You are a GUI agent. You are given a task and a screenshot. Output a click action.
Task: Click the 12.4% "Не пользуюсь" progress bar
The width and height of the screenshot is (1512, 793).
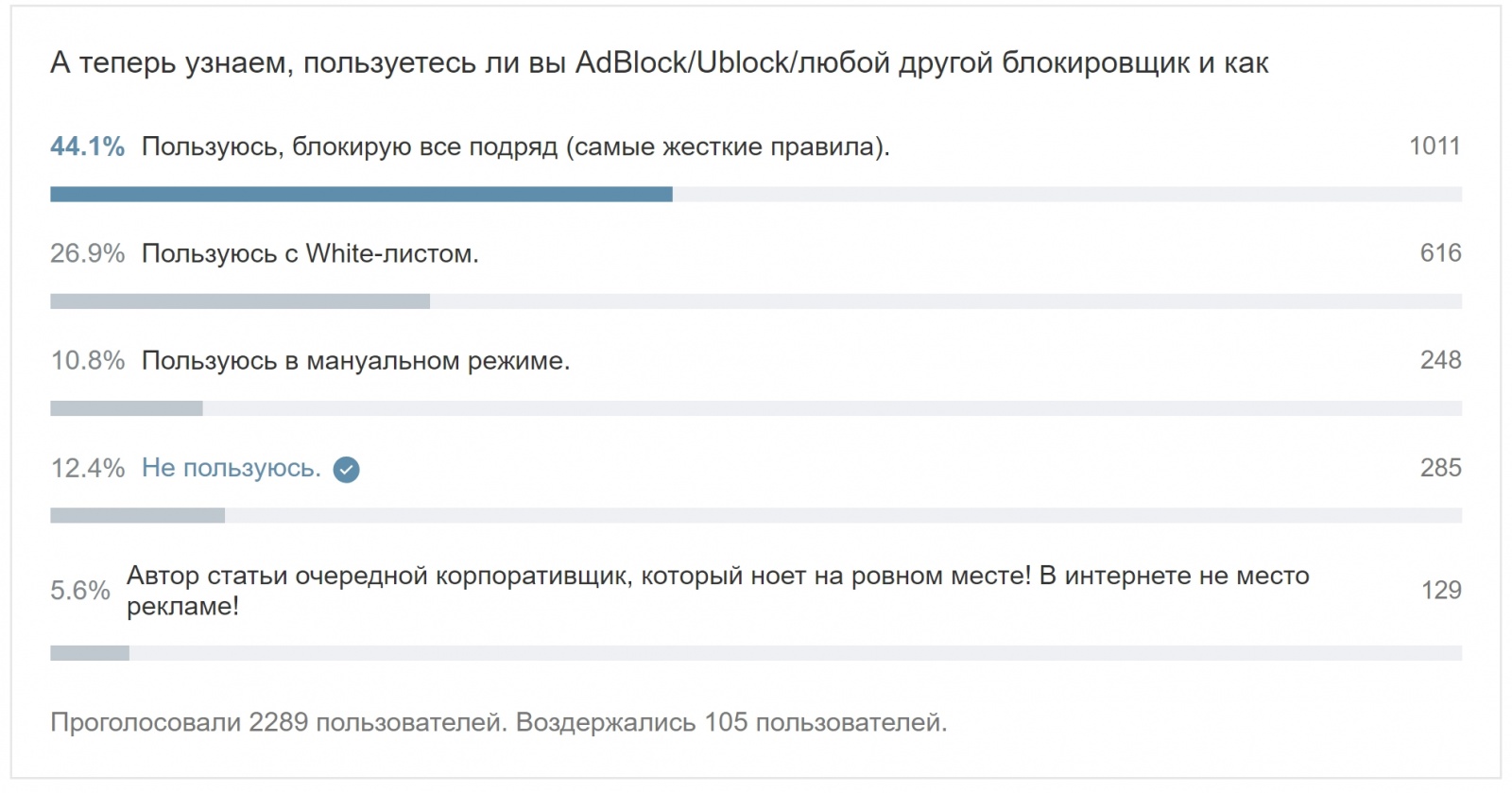pos(138,516)
